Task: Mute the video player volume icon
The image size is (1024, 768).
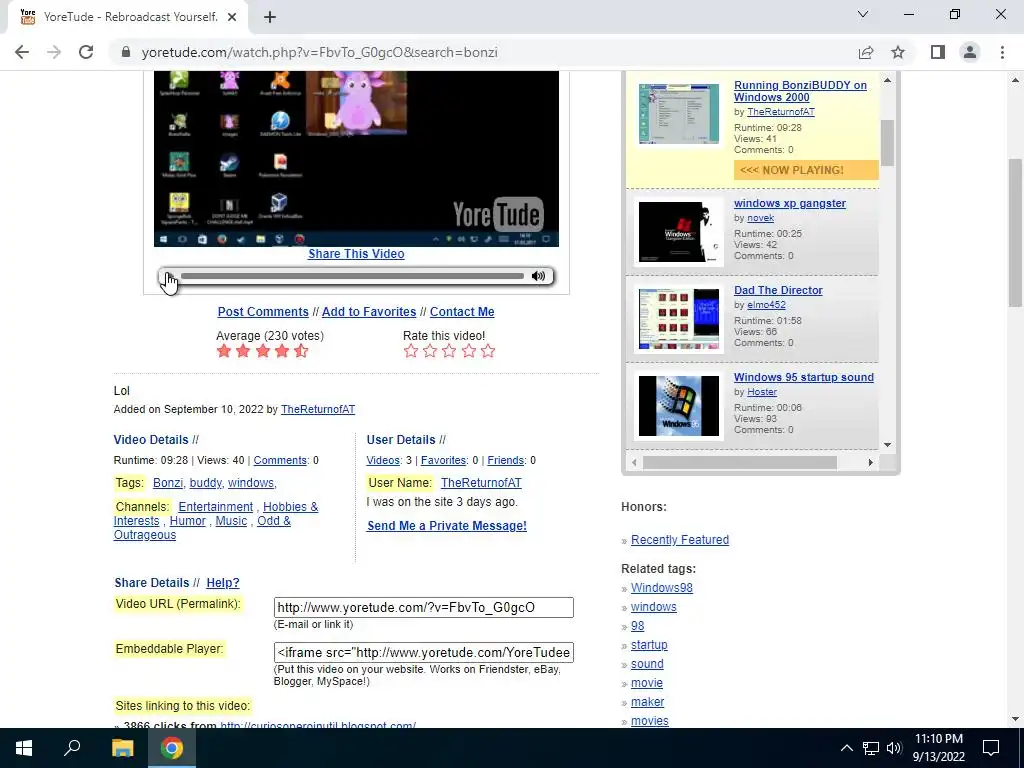Action: 538,276
